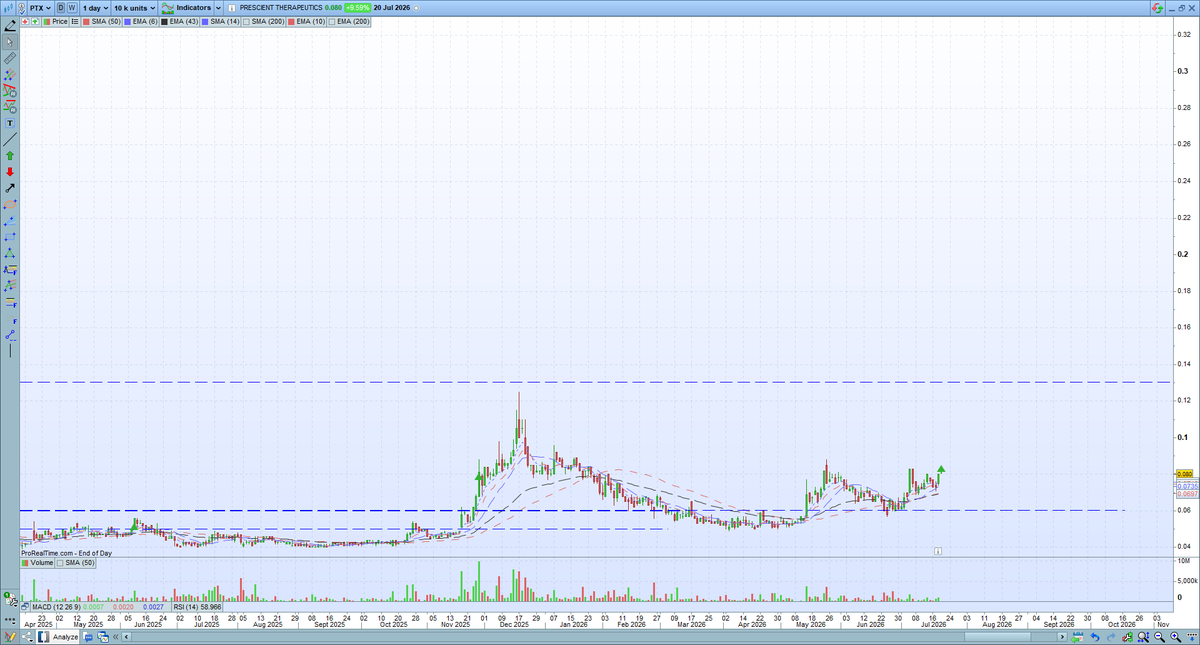1200x645 pixels.
Task: Select the ellipse drawing tool
Action: pos(10,203)
